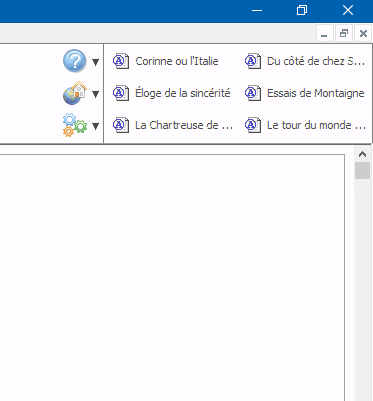
Task: Click document icon beside Le tour du monde
Action: click(253, 125)
